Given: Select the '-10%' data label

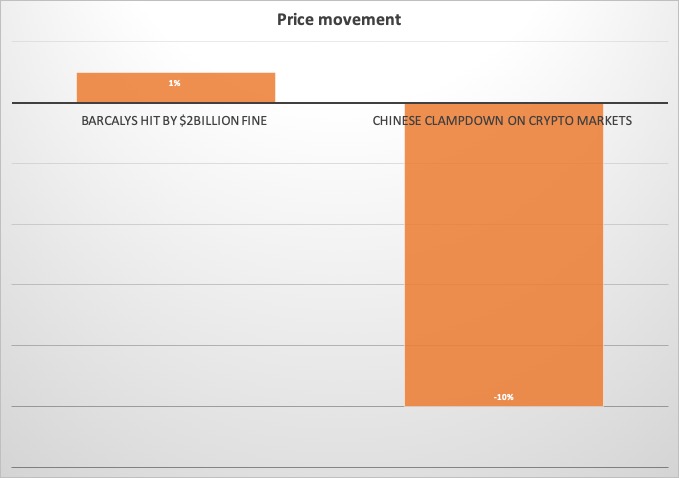Looking at the screenshot, I should click(504, 397).
